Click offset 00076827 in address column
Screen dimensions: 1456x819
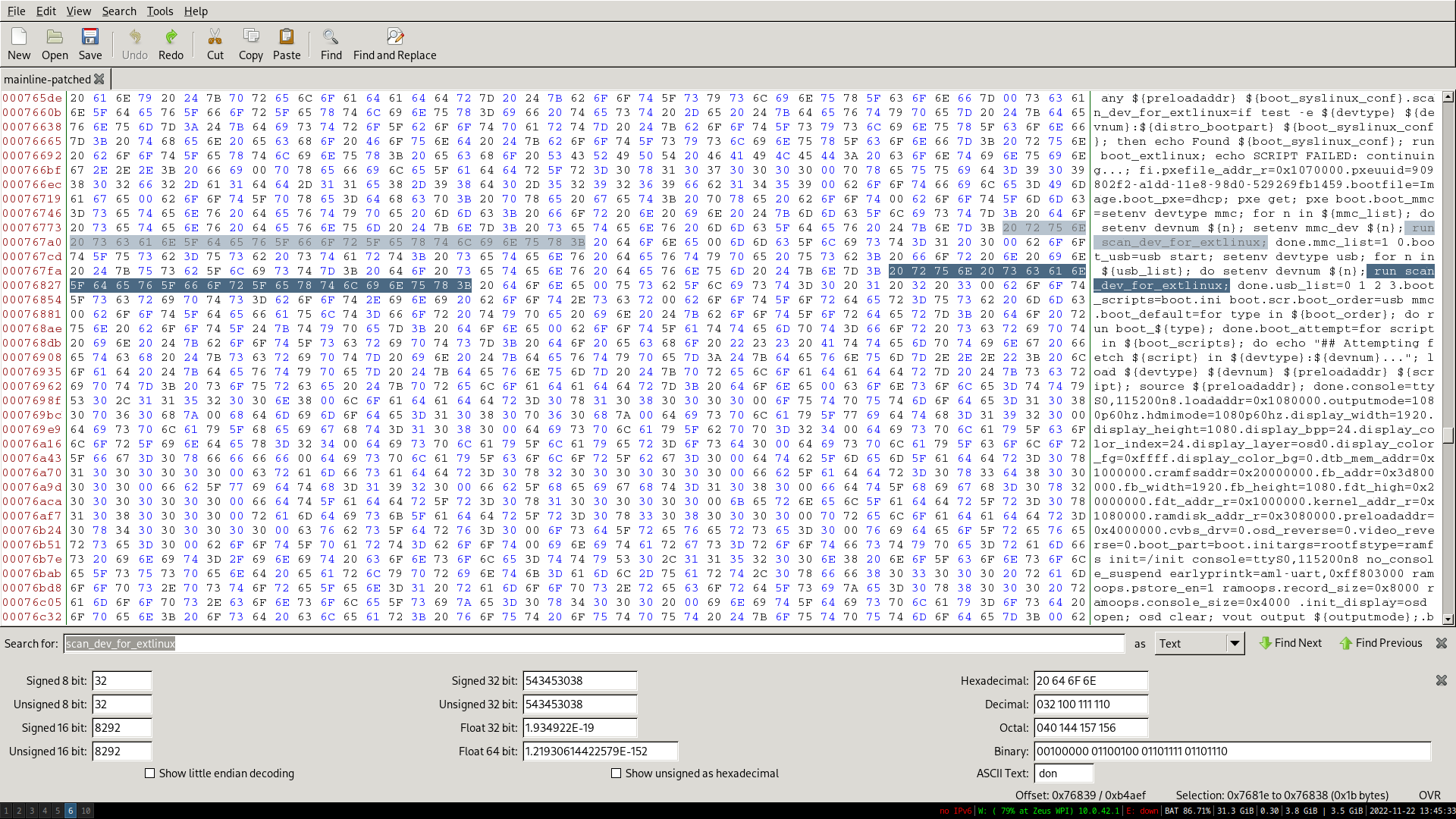32,285
